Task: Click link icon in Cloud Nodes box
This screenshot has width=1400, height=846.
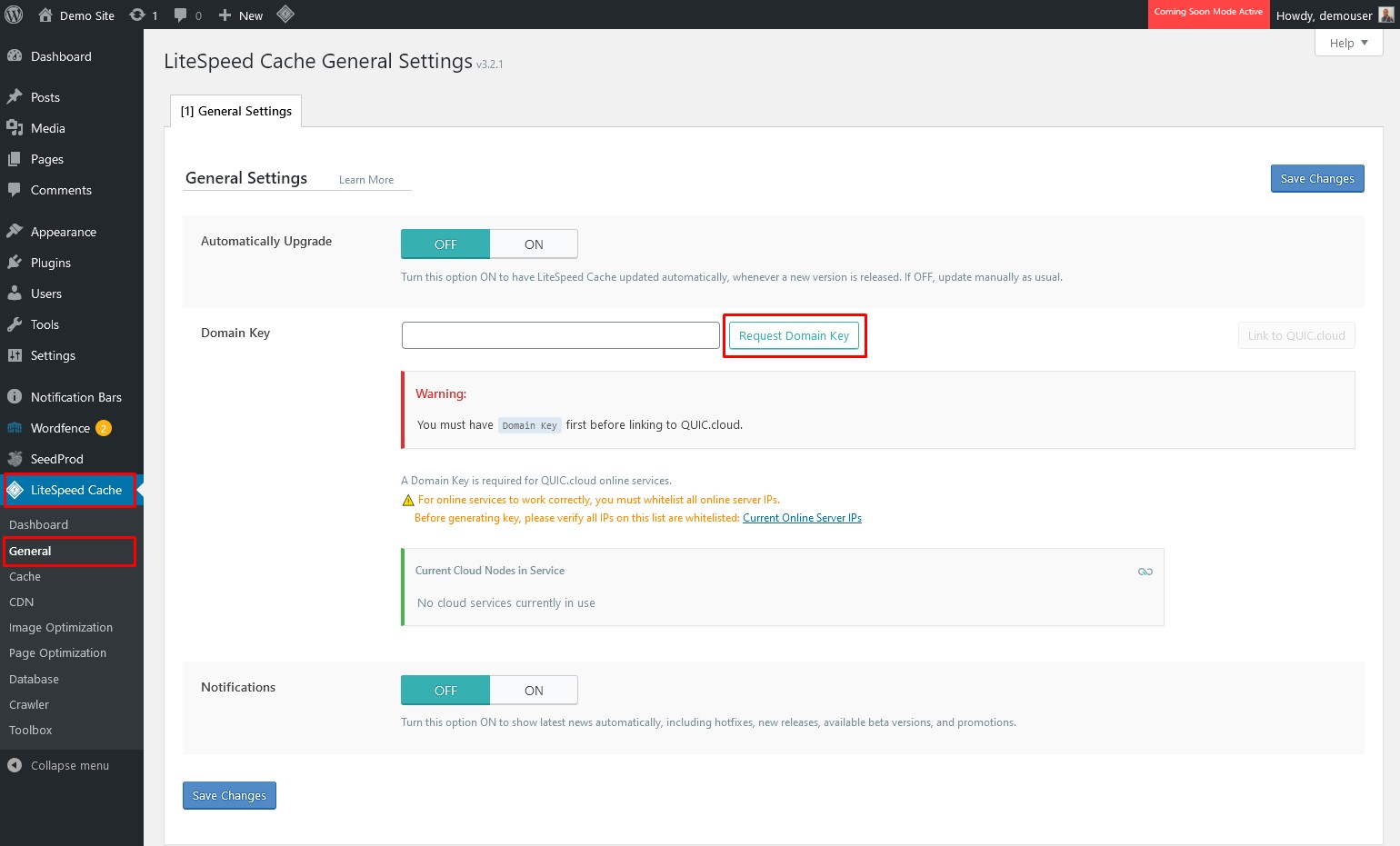Action: [1145, 572]
